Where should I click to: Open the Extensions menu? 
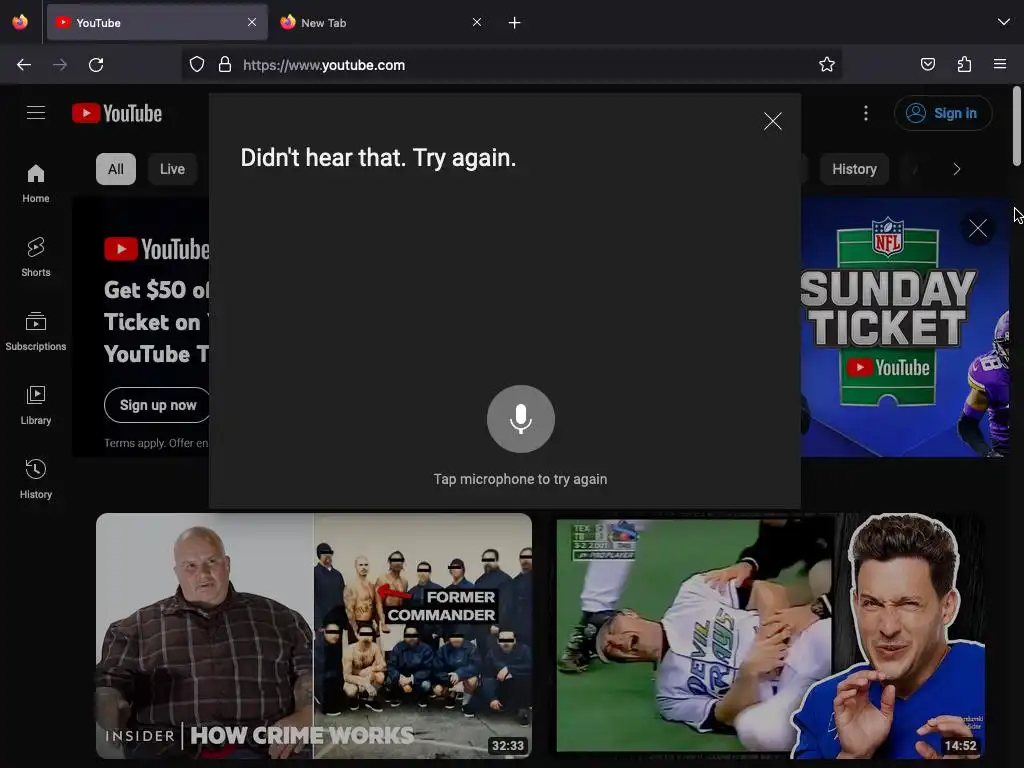tap(964, 65)
